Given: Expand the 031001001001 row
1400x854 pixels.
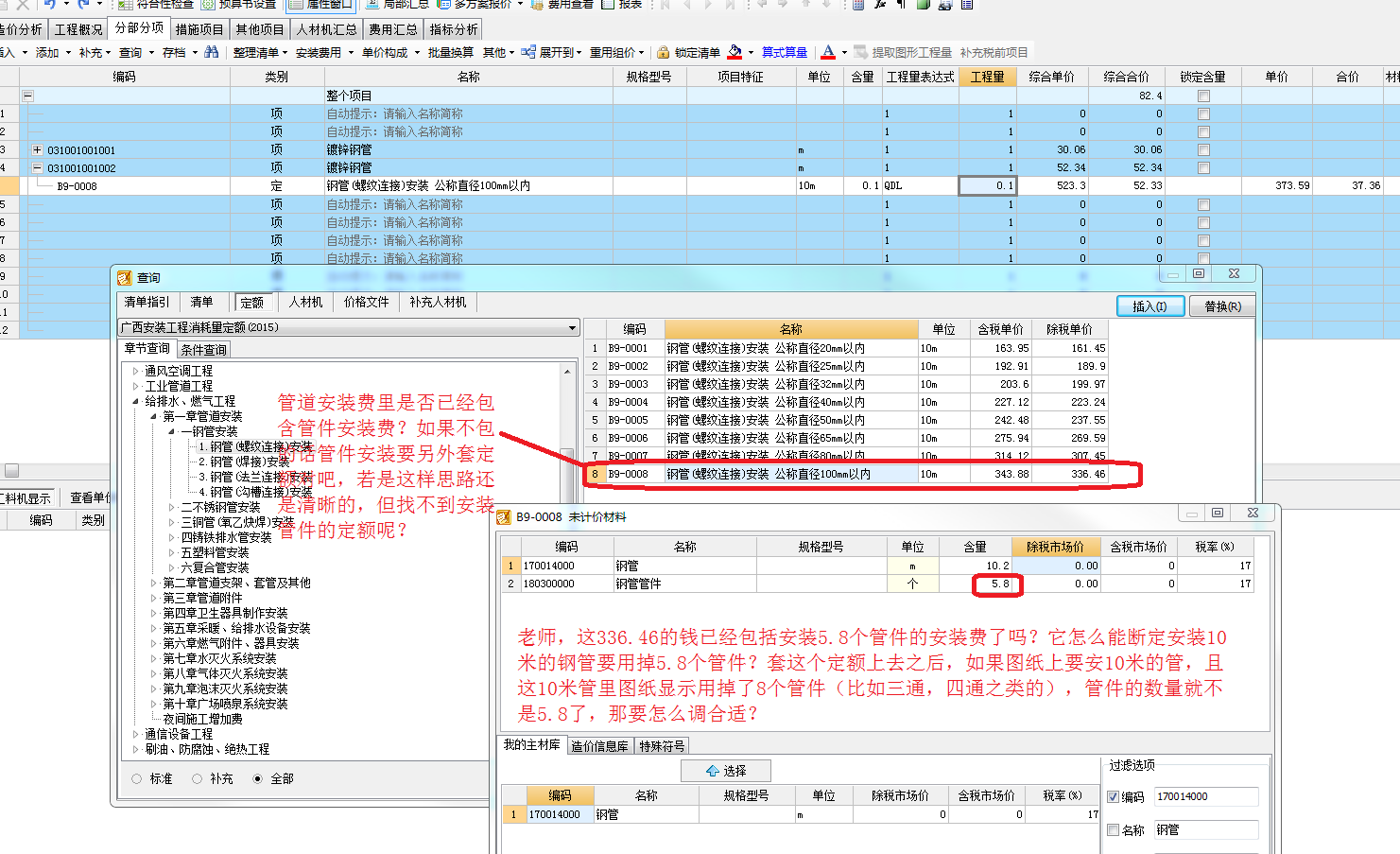Looking at the screenshot, I should pyautogui.click(x=37, y=149).
